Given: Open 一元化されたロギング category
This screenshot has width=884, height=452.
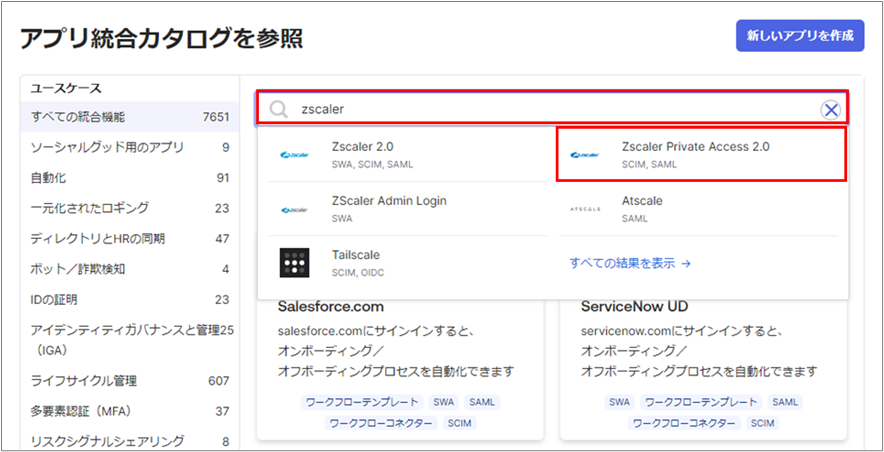Looking at the screenshot, I should [130, 208].
